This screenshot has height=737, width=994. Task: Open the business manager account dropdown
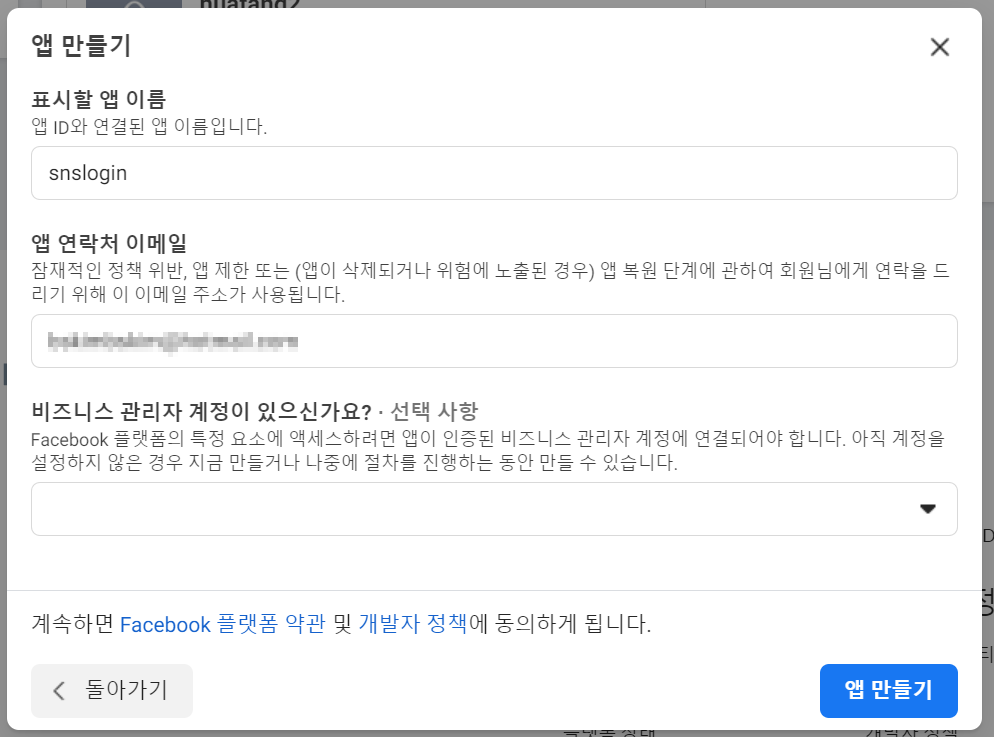click(494, 509)
